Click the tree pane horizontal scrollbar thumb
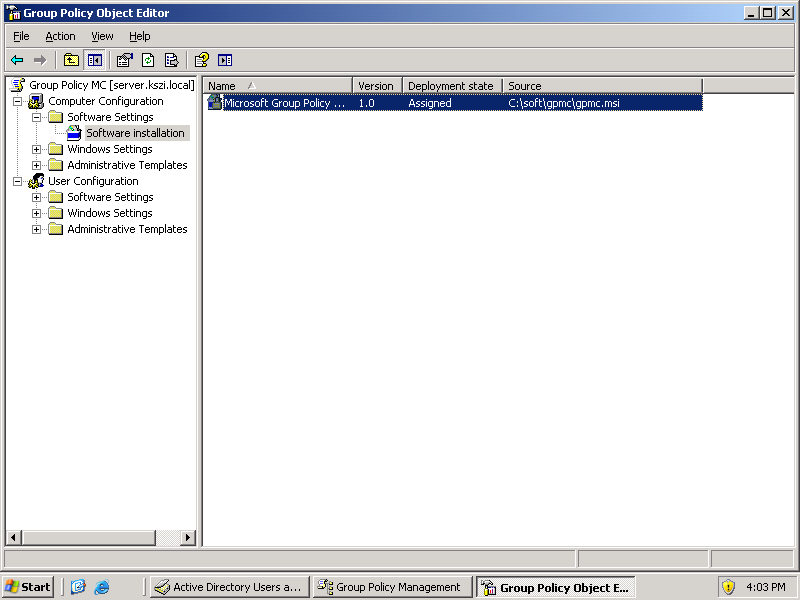 click(x=88, y=537)
